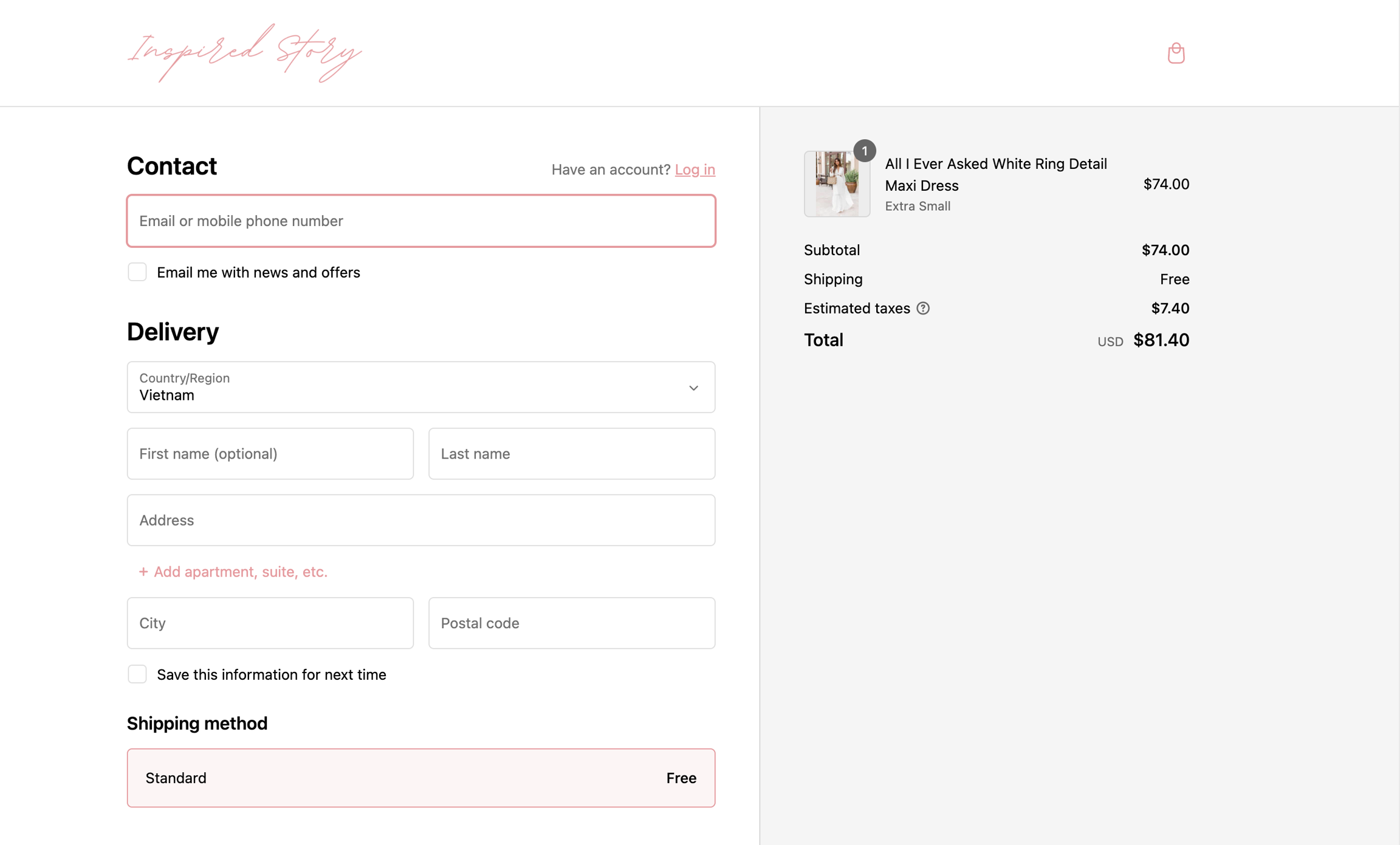
Task: Click the Country/Region chevron arrow
Action: [693, 388]
